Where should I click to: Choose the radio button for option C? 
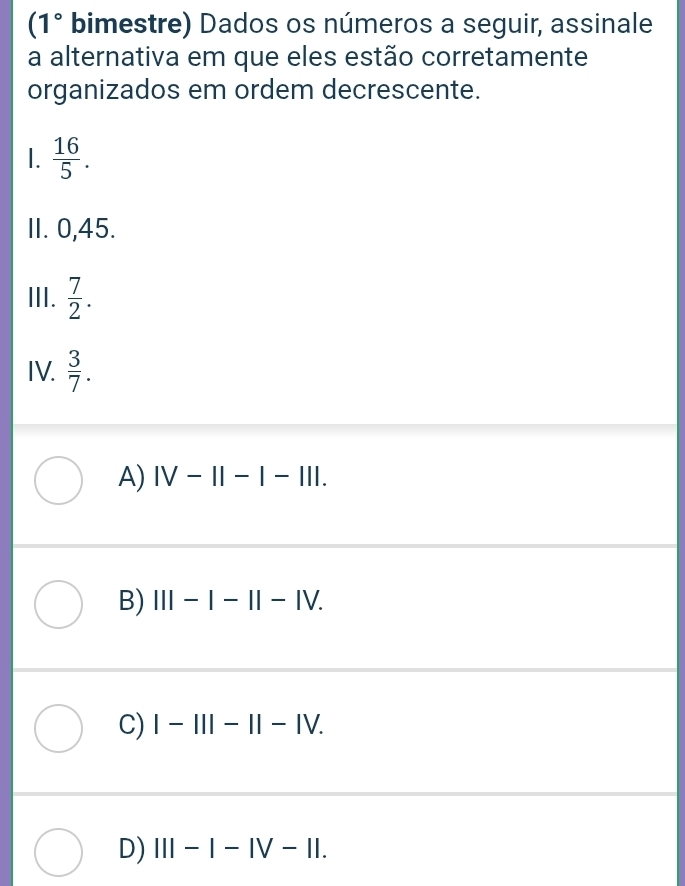[58, 726]
